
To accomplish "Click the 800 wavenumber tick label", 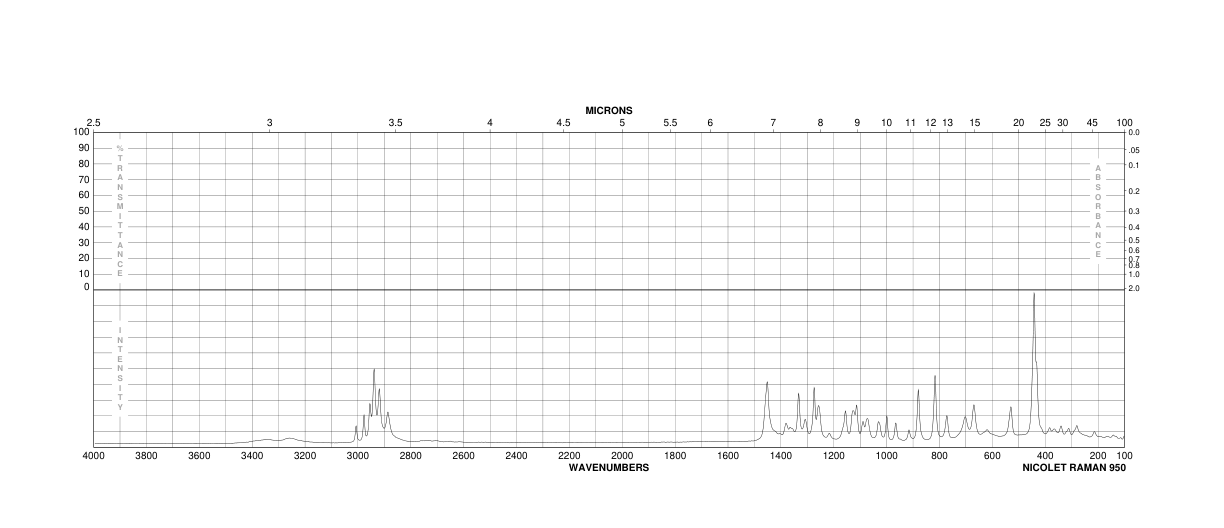I will point(939,456).
